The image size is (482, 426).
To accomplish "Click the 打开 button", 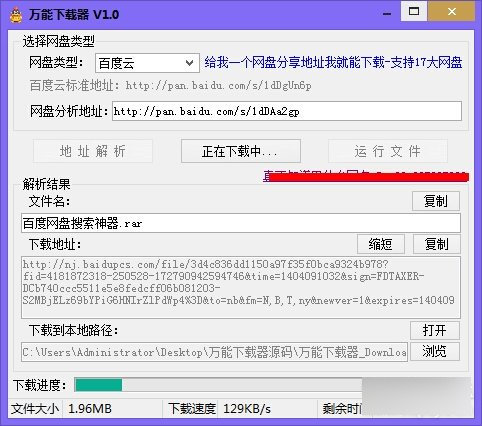I will 435,330.
